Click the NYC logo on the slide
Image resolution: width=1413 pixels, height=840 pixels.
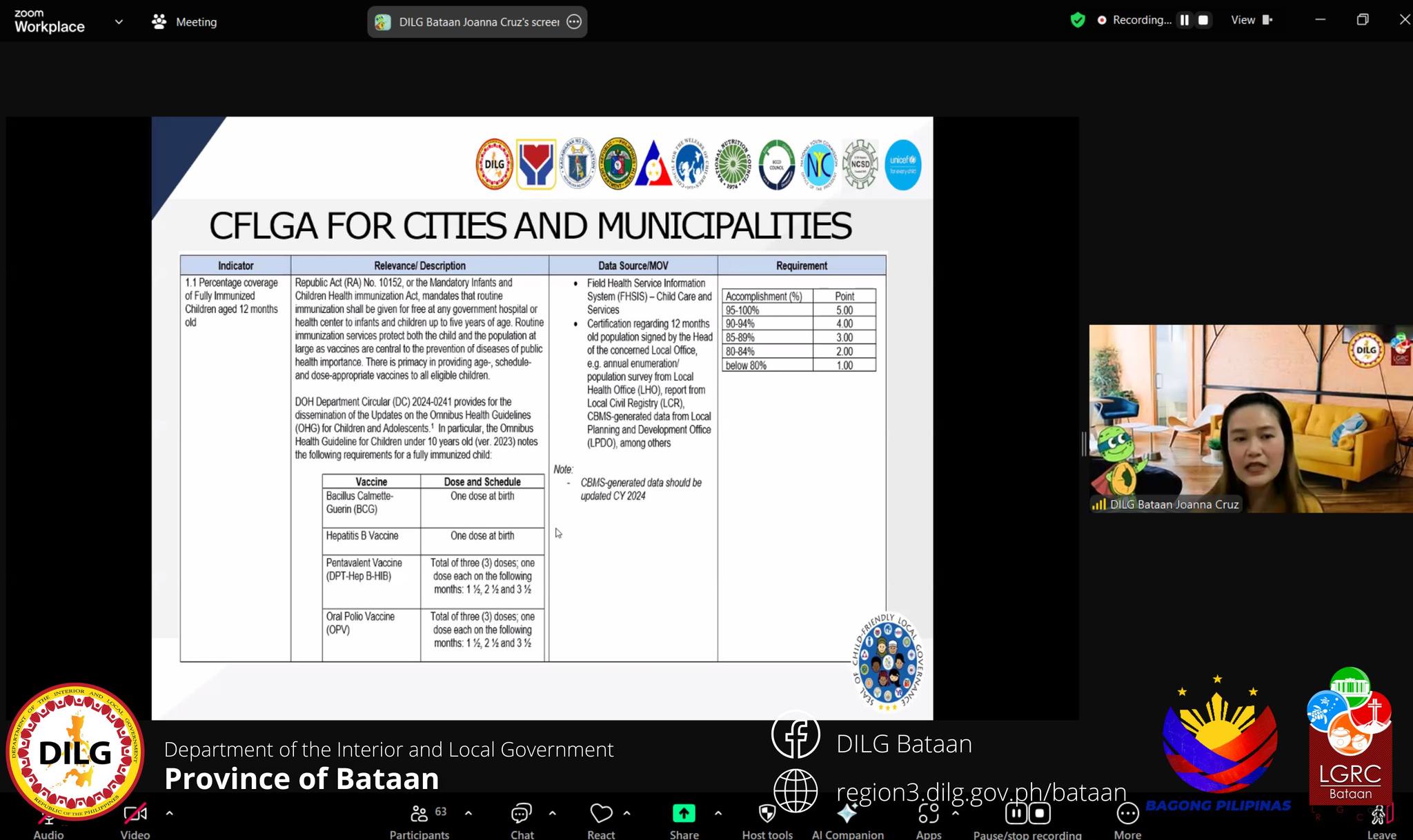pos(818,165)
